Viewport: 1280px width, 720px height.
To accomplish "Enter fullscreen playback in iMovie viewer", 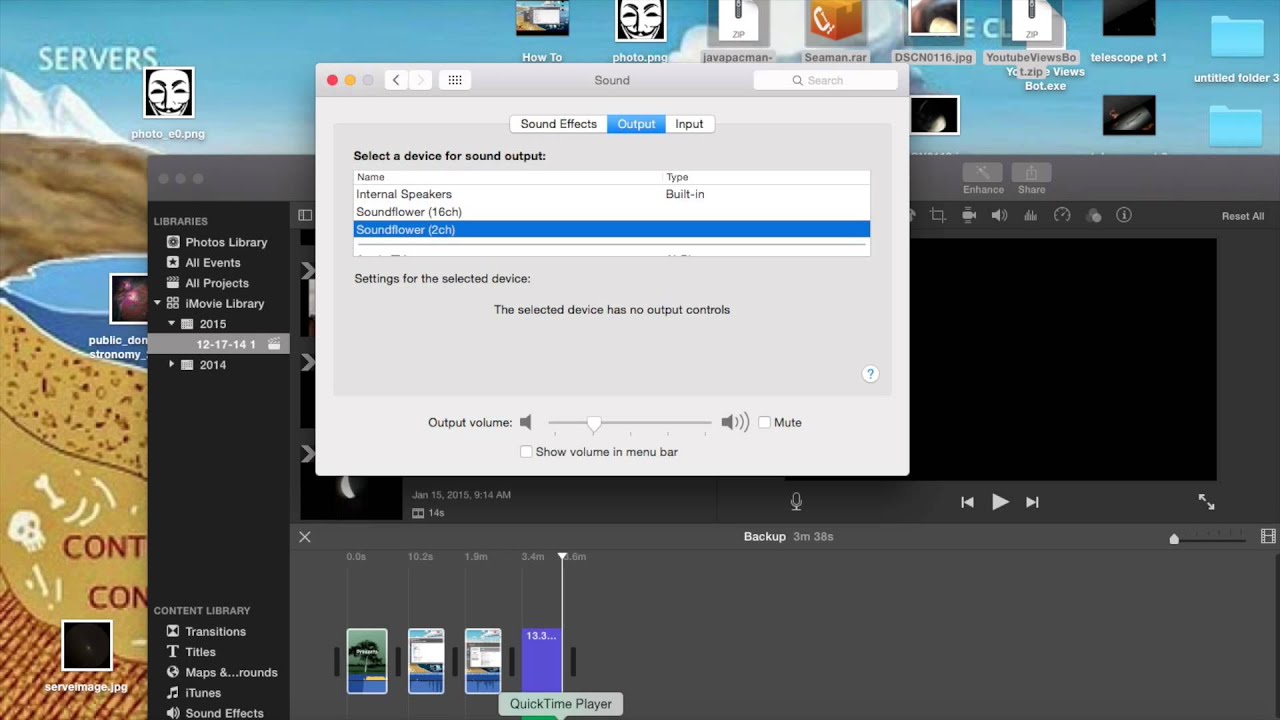I will 1206,502.
